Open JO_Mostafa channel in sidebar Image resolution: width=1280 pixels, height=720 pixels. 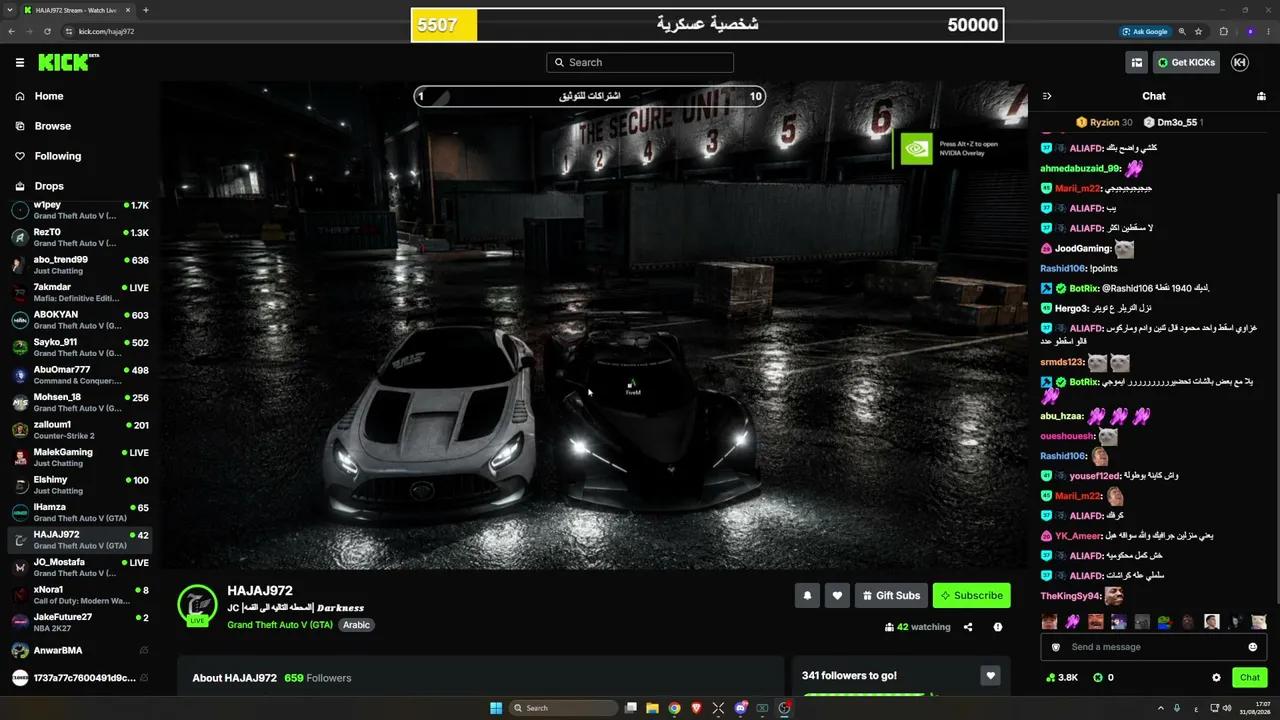(x=80, y=567)
